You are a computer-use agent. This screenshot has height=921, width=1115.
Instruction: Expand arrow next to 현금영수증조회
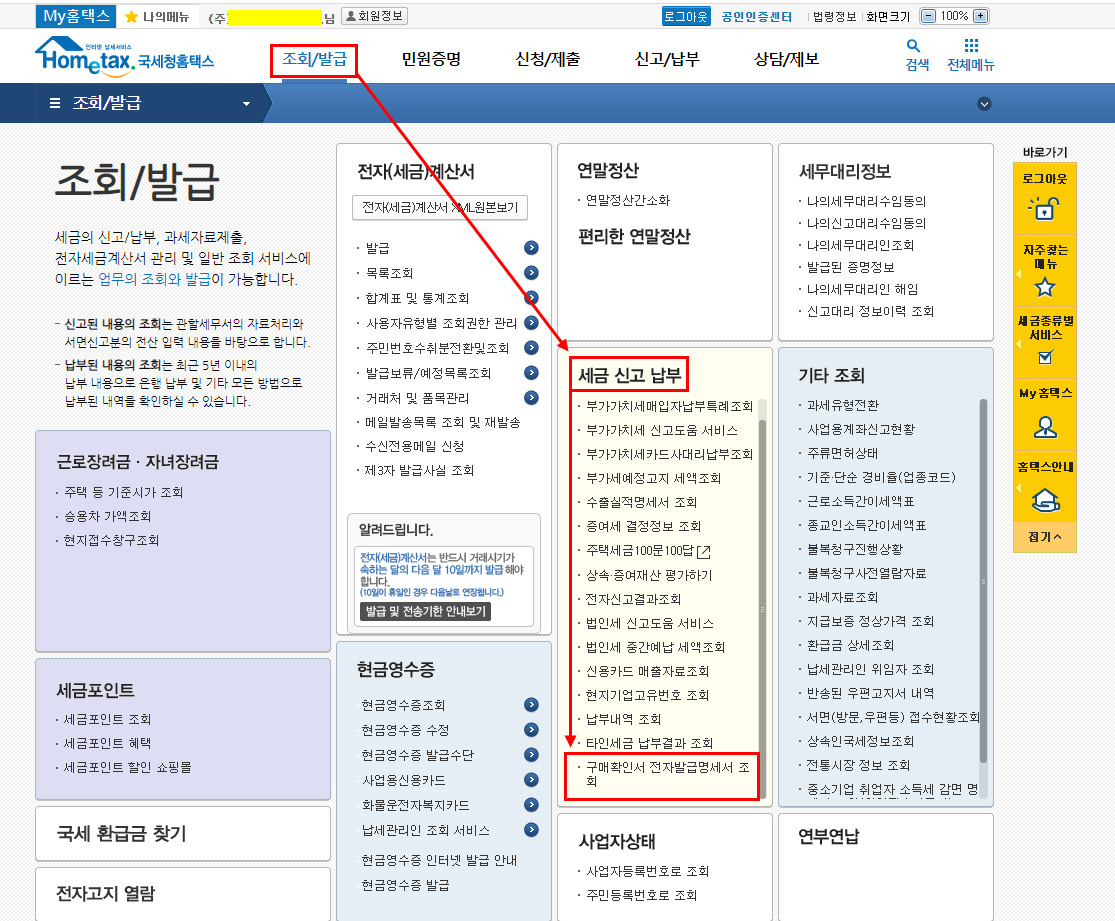(531, 705)
